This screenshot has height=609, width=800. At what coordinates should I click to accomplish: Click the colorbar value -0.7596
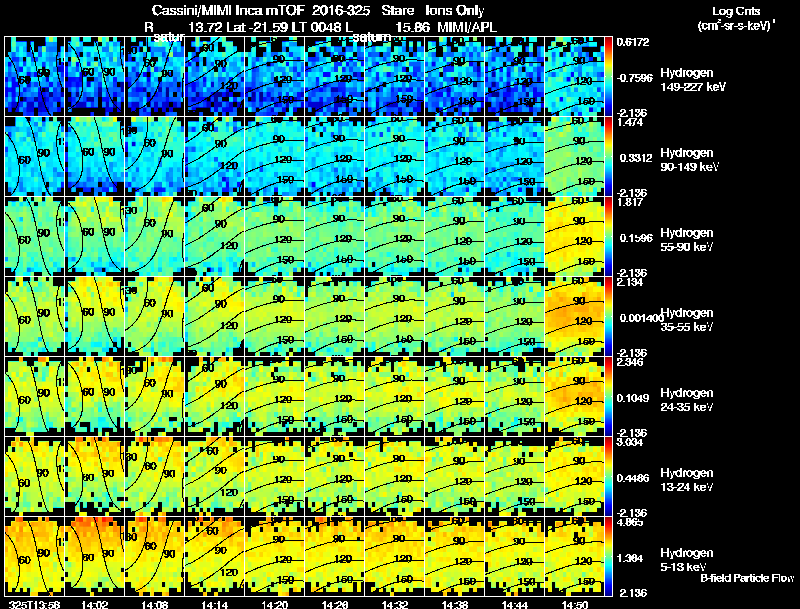[635, 78]
